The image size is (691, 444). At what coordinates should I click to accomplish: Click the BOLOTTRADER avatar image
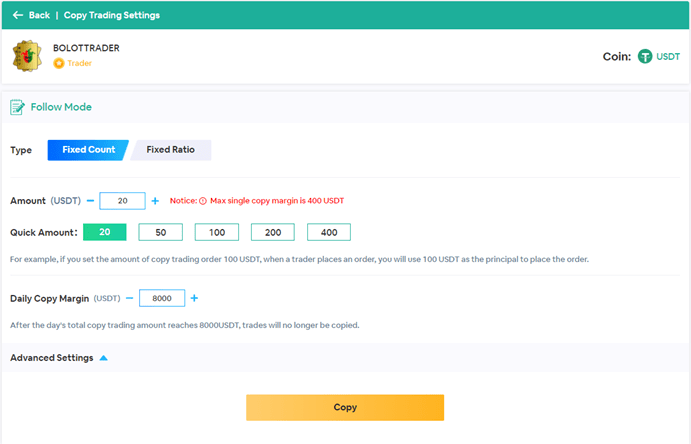27,56
